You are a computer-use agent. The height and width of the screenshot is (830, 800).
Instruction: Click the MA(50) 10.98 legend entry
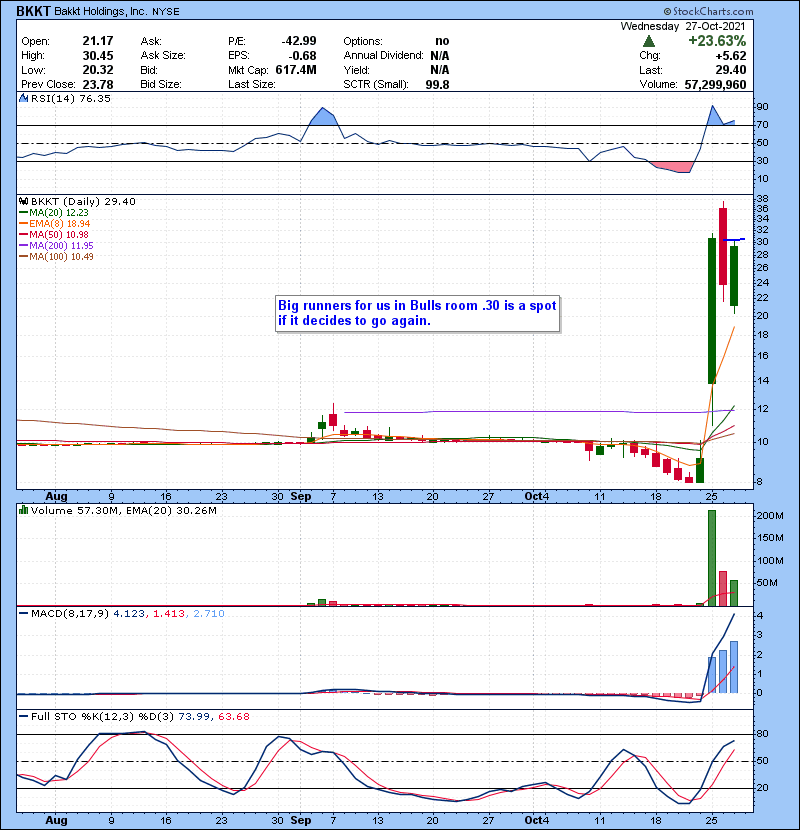[54, 234]
